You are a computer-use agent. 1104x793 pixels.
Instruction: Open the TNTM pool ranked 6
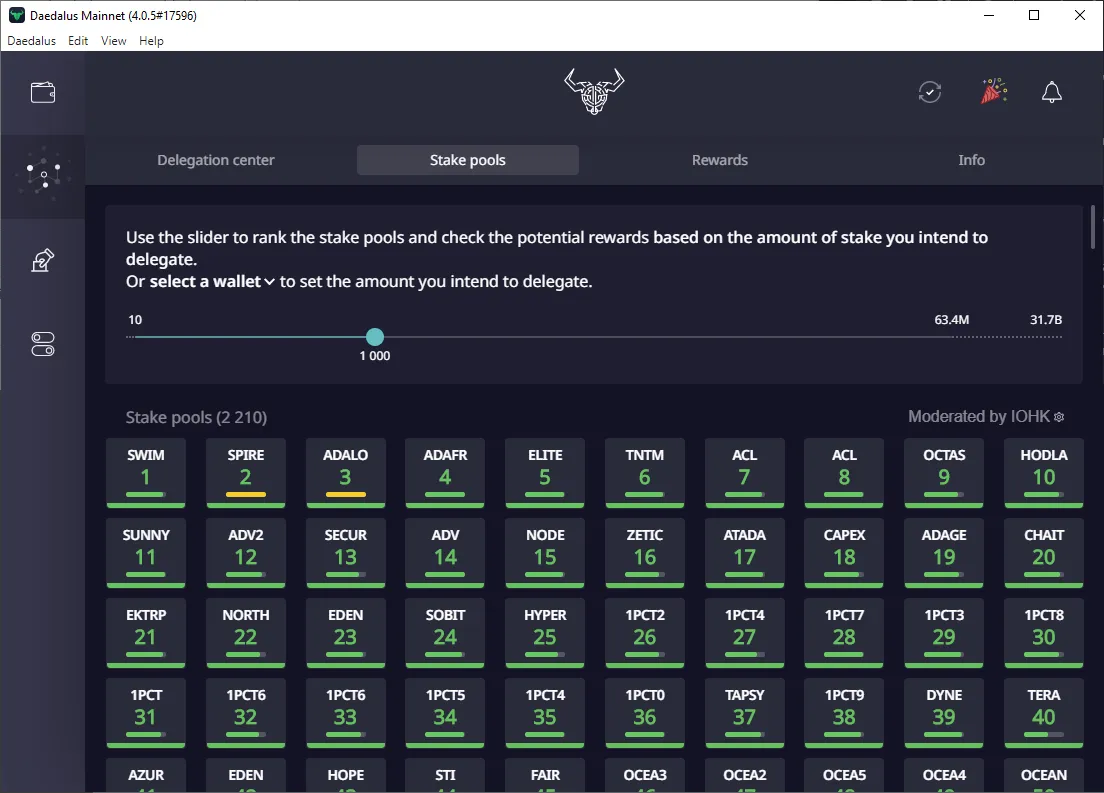click(645, 473)
